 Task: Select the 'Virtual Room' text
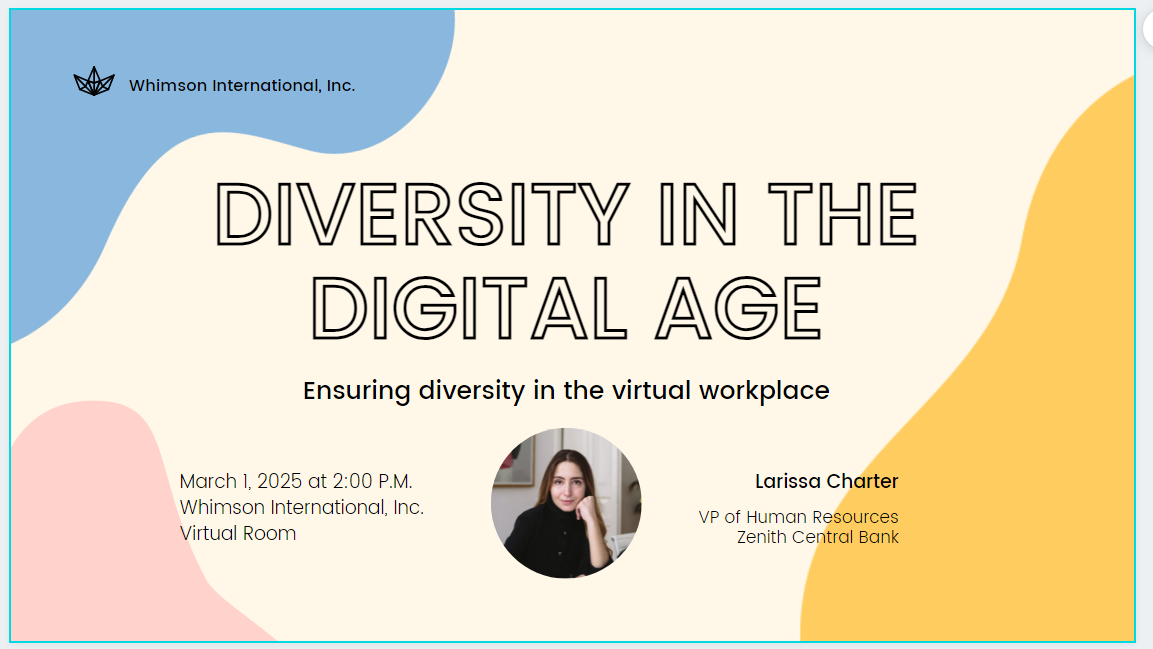tap(238, 533)
